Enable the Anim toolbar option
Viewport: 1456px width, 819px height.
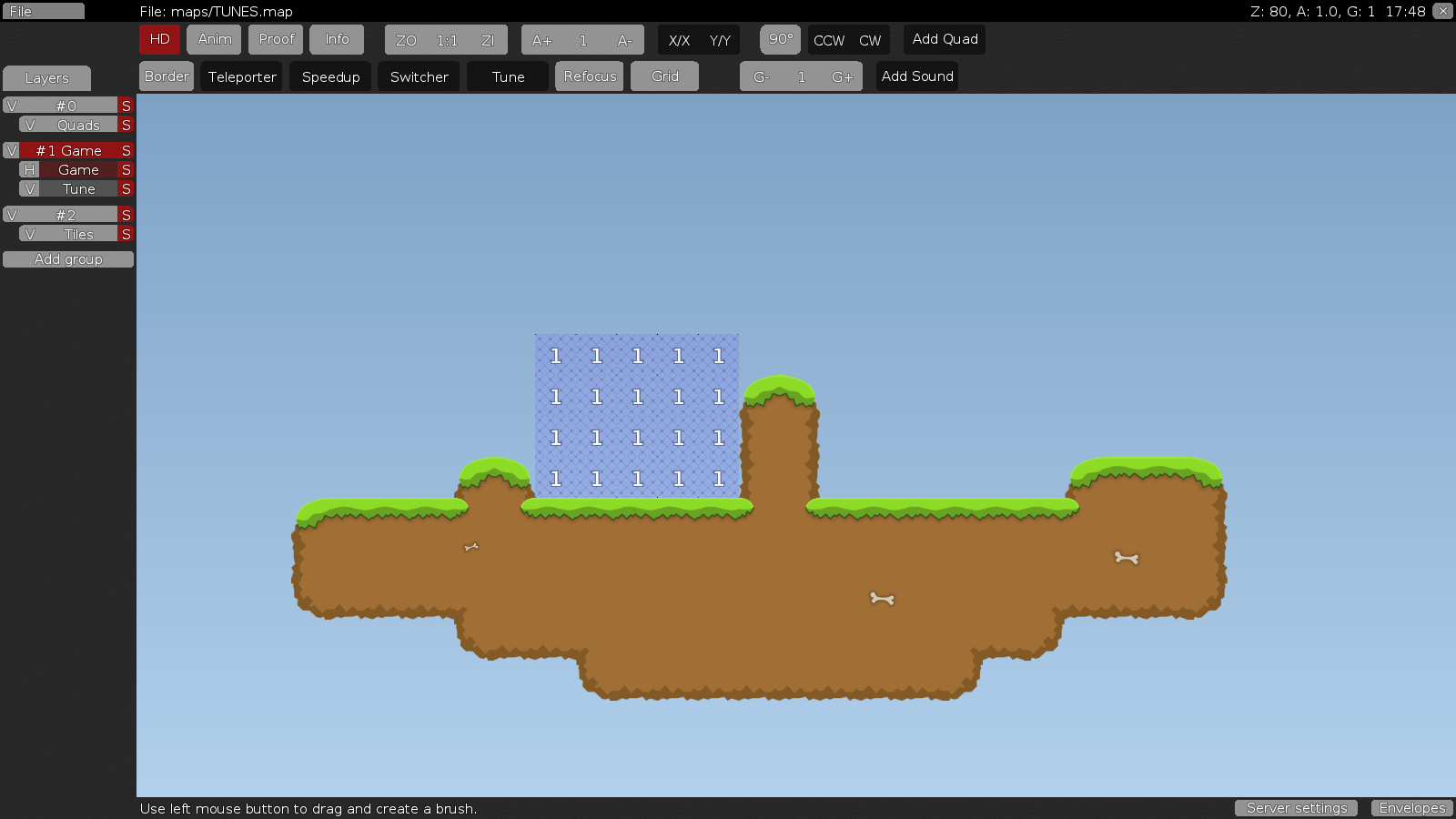(214, 39)
